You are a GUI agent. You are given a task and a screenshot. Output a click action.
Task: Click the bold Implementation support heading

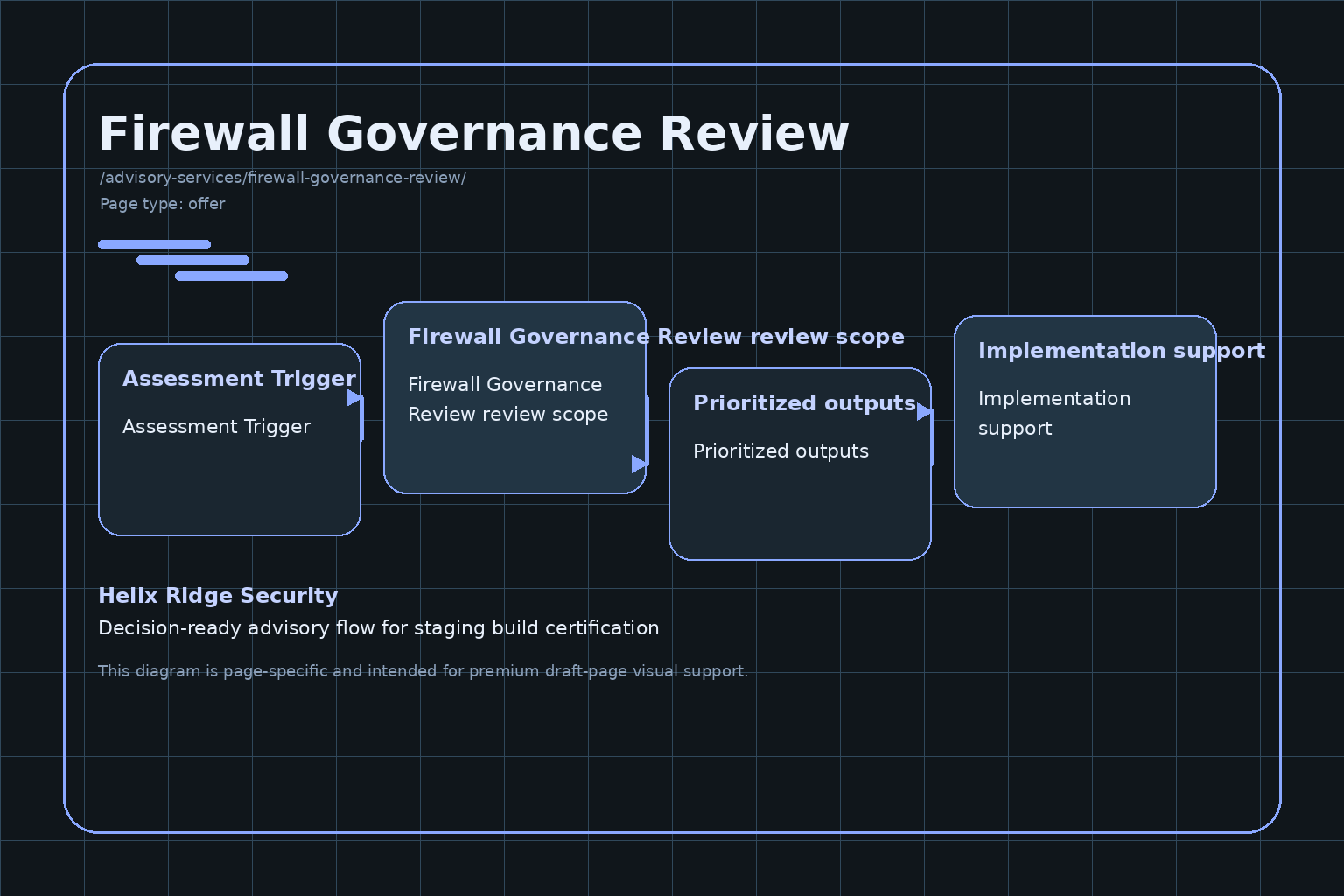click(1122, 351)
